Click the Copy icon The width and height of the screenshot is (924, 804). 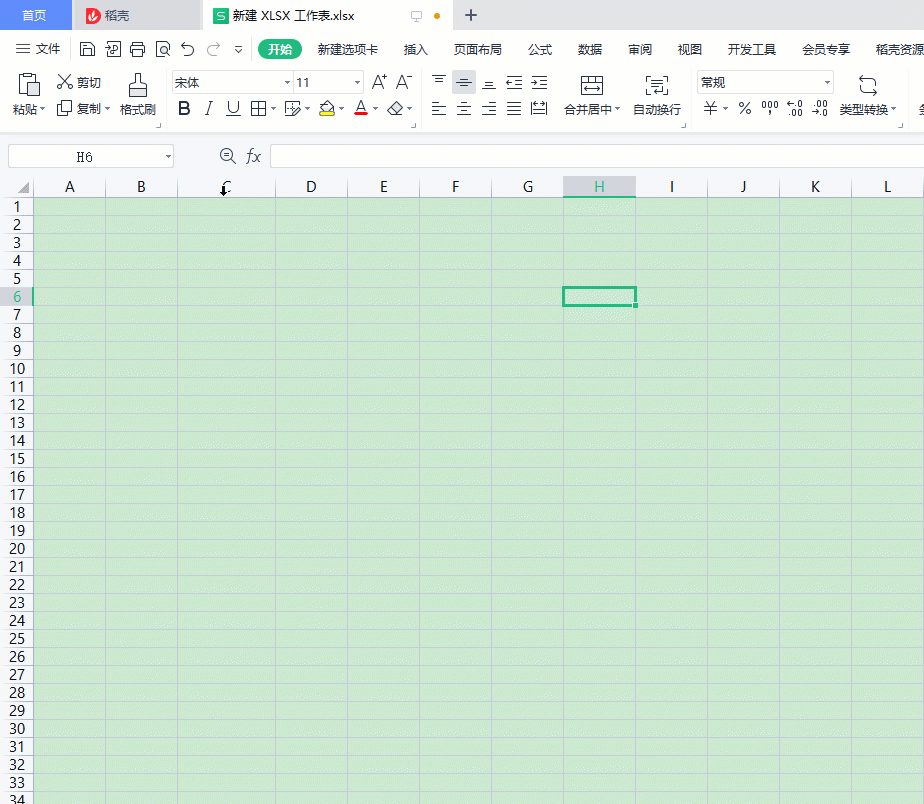(64, 108)
